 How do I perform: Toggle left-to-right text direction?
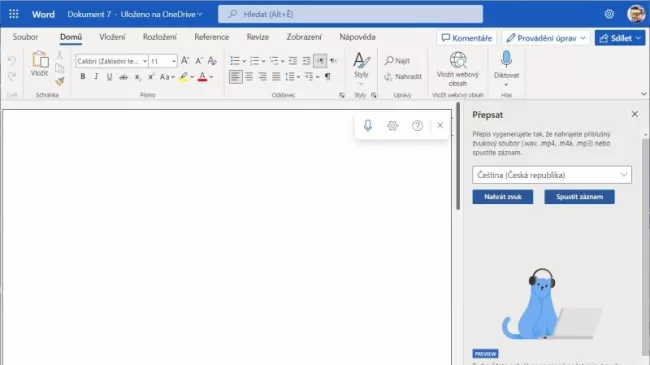(x=320, y=61)
